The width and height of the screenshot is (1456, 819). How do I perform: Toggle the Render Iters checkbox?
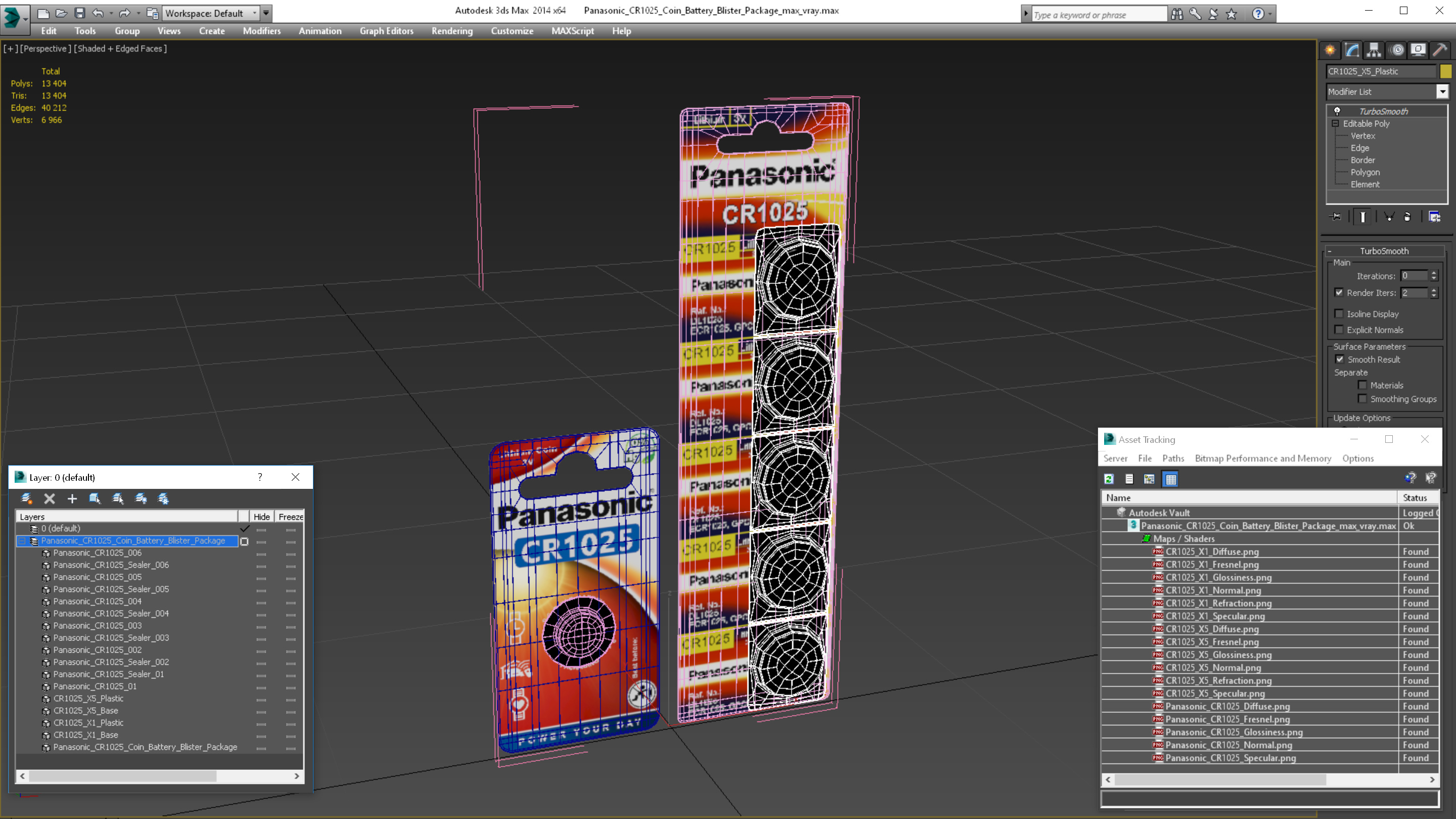[1338, 292]
